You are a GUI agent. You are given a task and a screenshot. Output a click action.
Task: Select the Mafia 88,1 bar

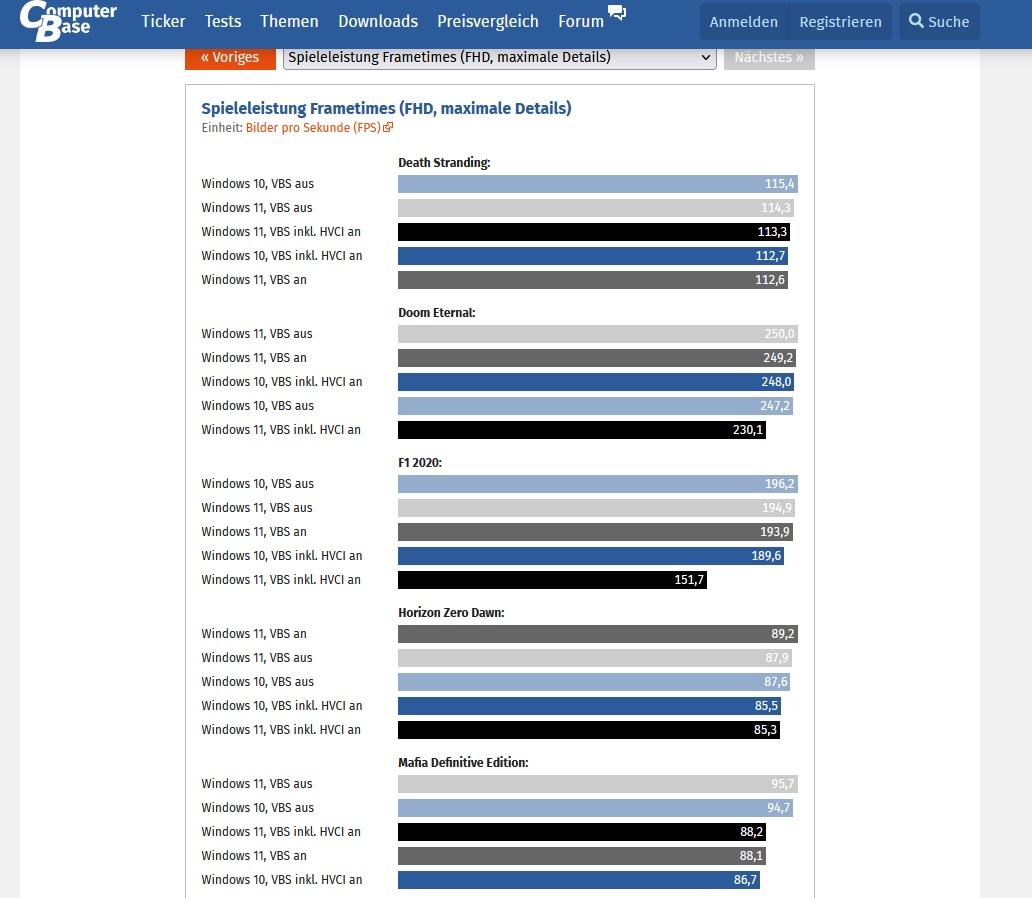coord(582,857)
